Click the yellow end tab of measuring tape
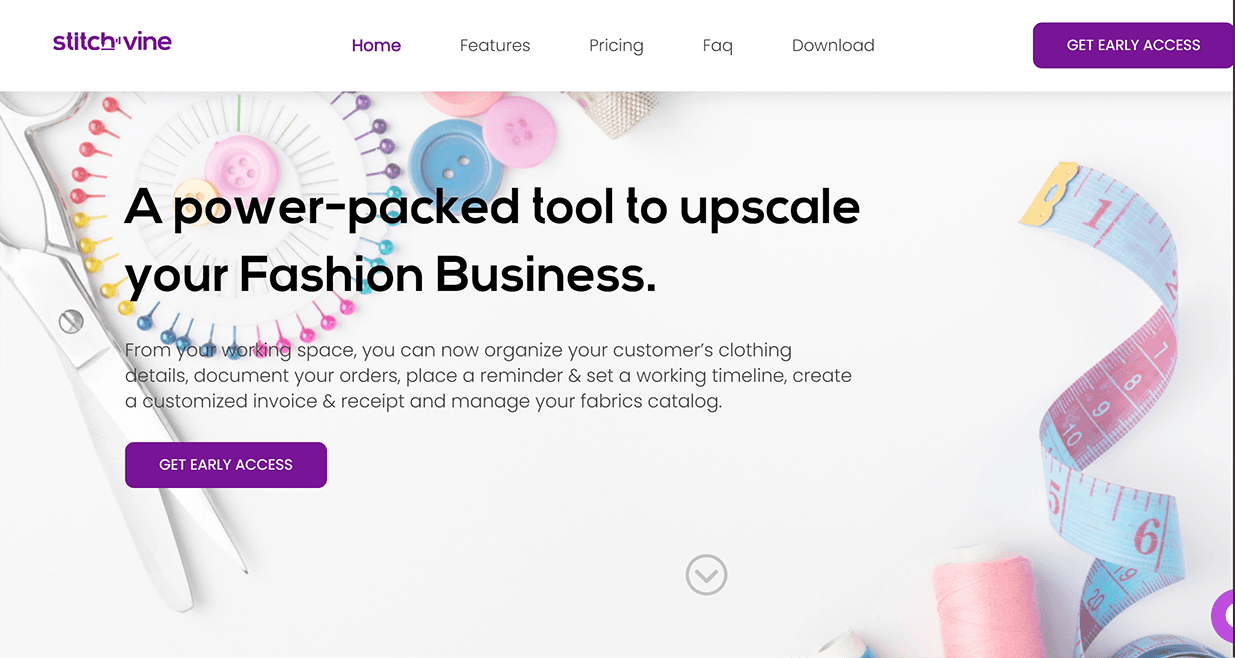The width and height of the screenshot is (1235, 658). tap(1050, 194)
